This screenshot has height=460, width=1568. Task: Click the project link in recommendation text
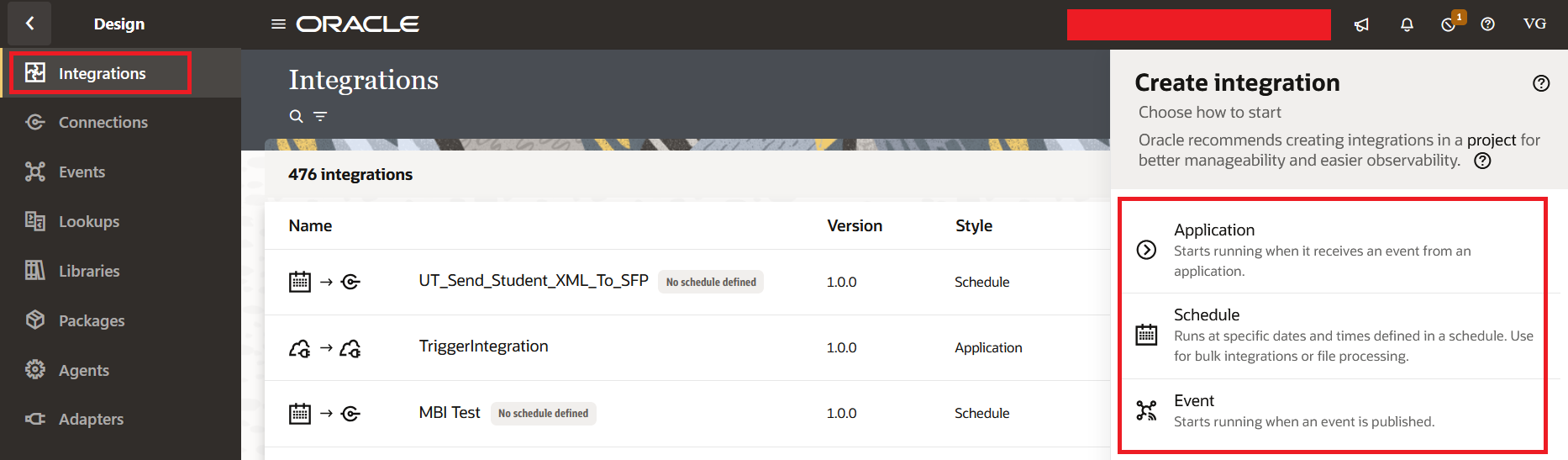click(x=1492, y=140)
